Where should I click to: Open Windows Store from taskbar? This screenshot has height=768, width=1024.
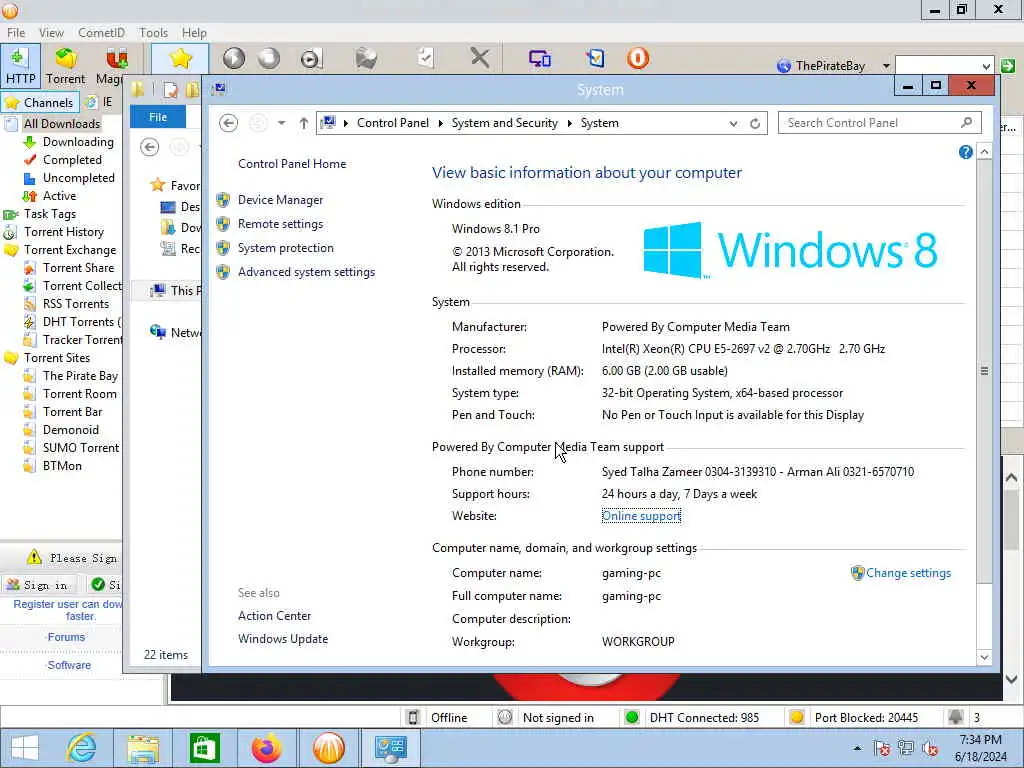[204, 748]
